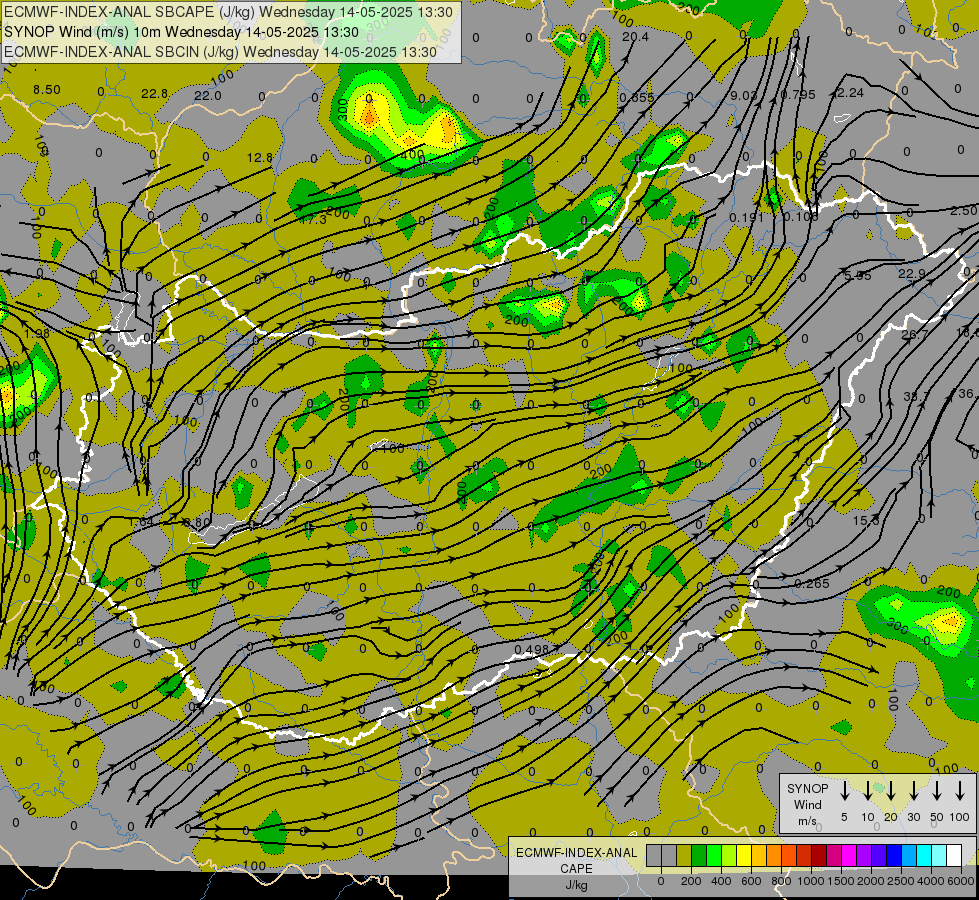This screenshot has width=979, height=900.
Task: Click 'SYNOP' text in wind legend box
Action: pos(807,788)
